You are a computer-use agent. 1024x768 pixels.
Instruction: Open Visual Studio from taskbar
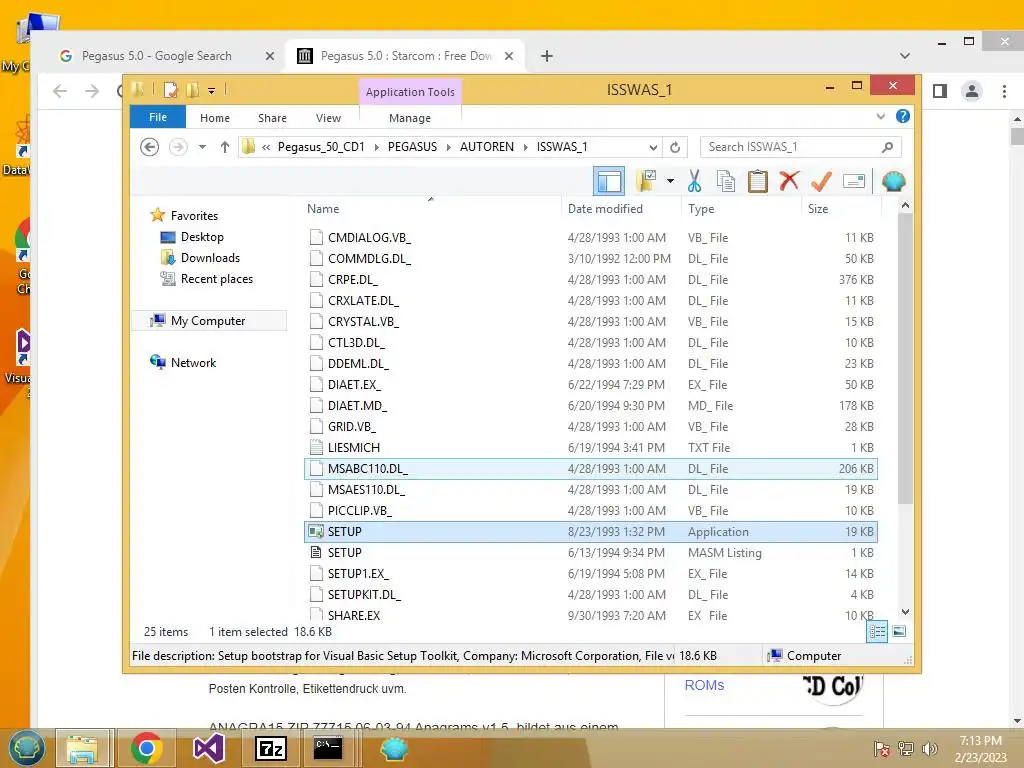pyautogui.click(x=209, y=748)
